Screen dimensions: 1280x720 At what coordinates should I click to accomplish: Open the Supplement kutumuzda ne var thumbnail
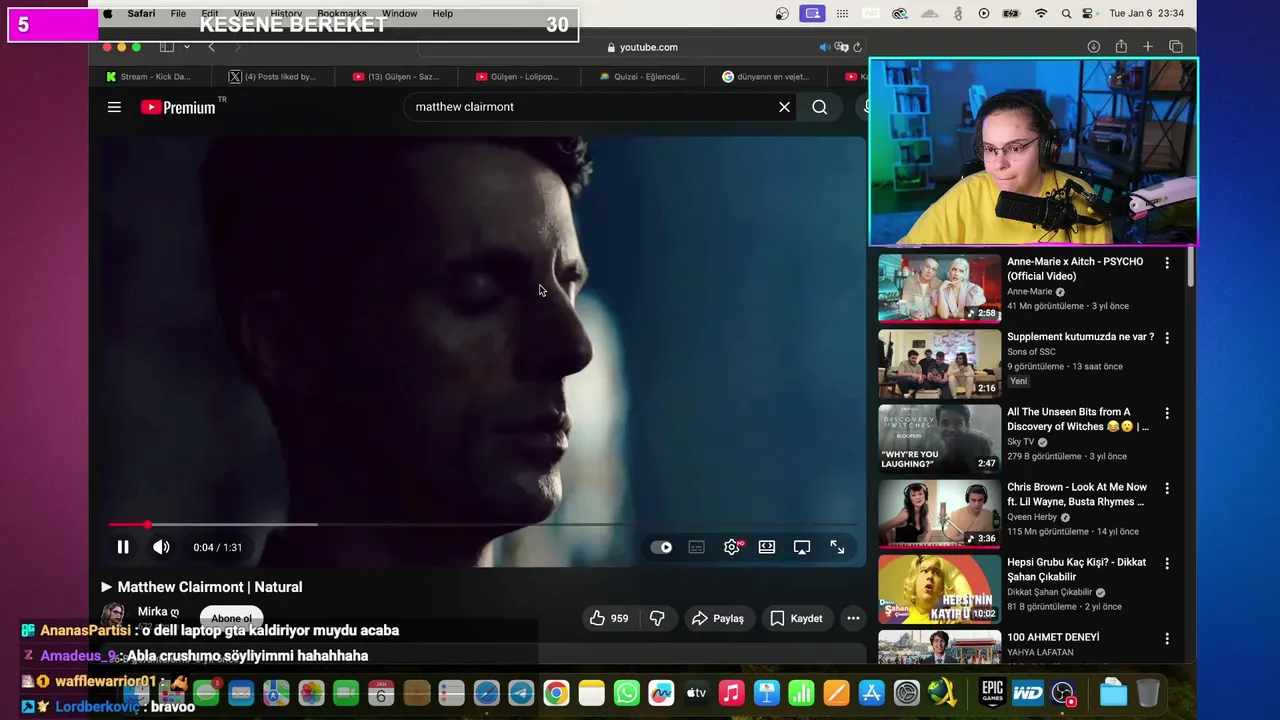coord(939,363)
